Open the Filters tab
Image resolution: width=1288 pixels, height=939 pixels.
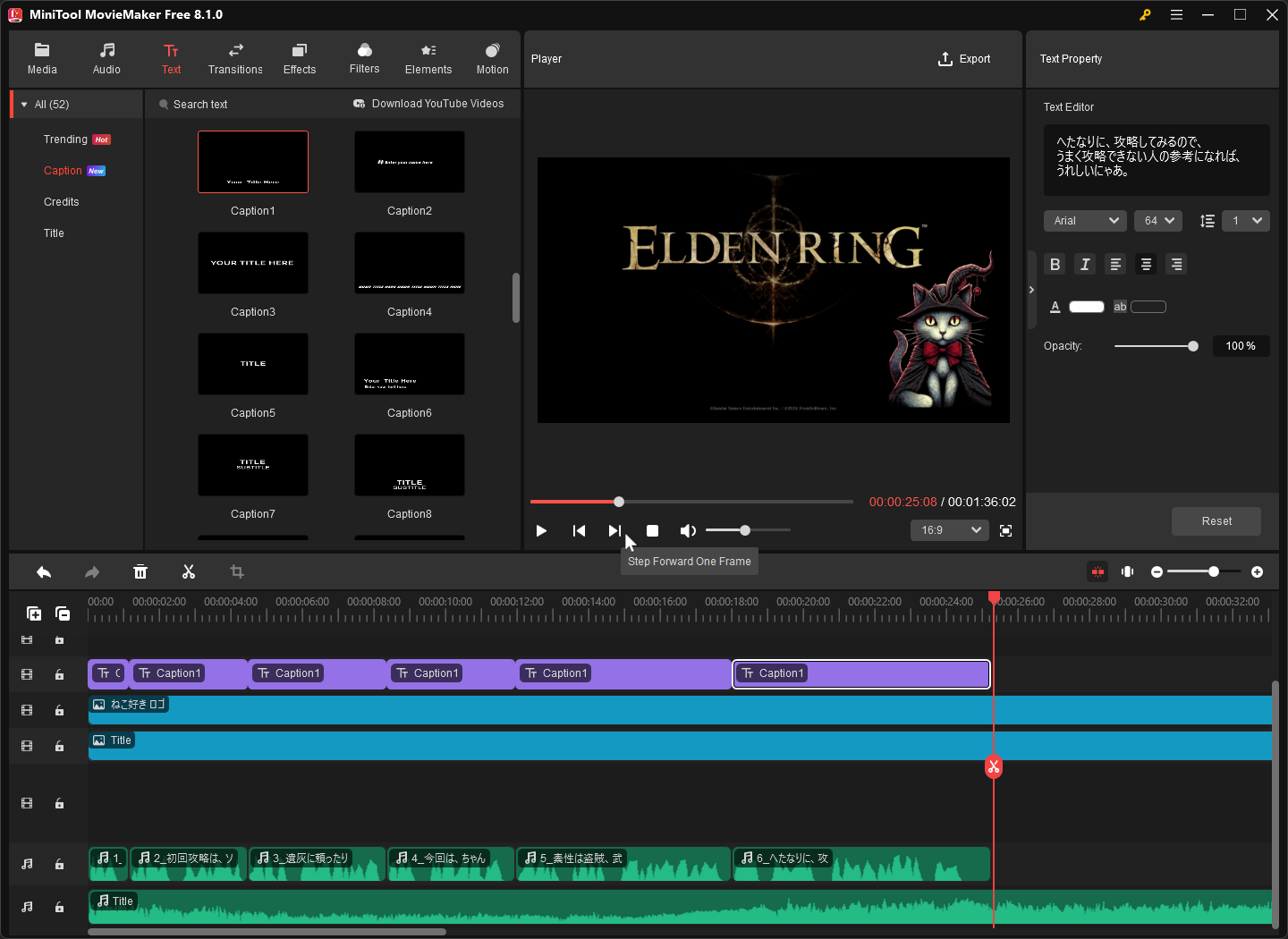[x=364, y=59]
